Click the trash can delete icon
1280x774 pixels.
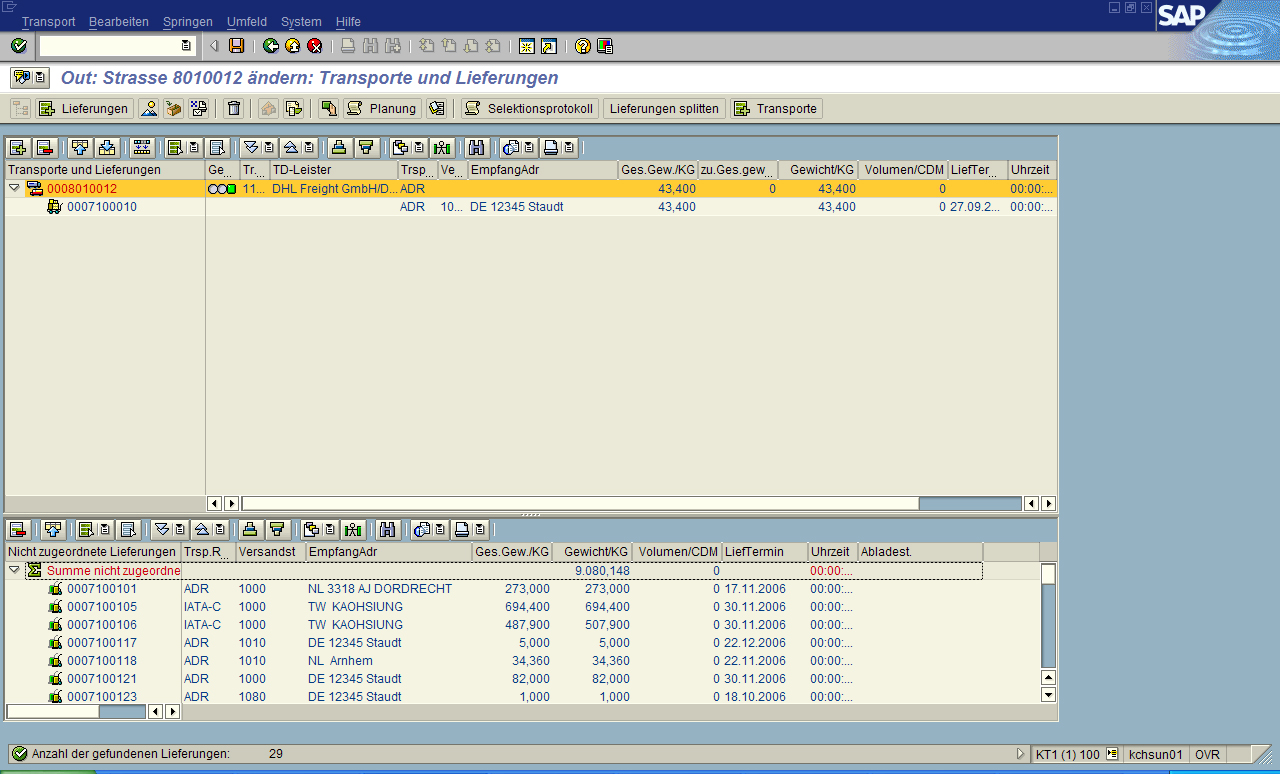pyautogui.click(x=233, y=109)
